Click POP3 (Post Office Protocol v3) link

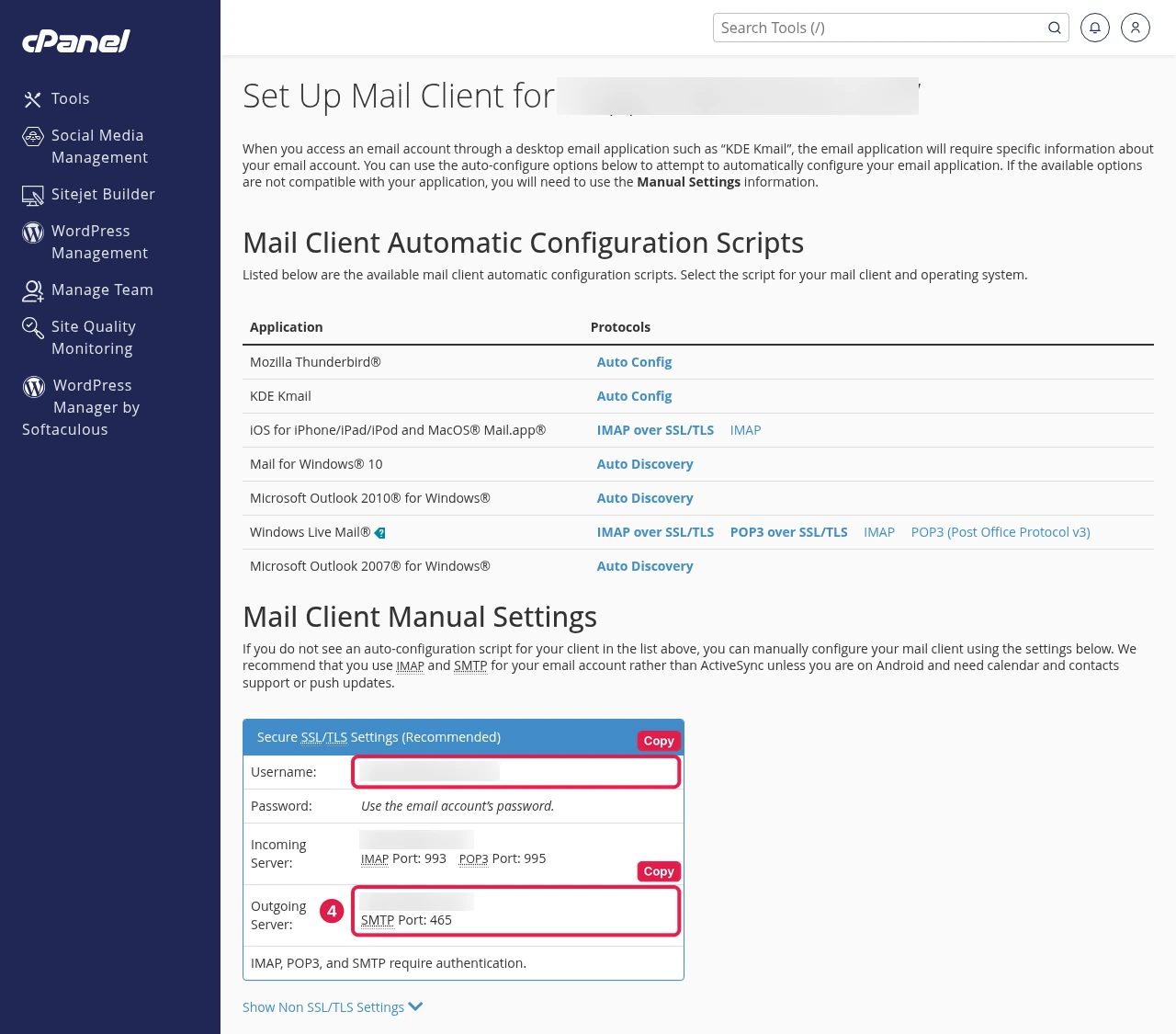pyautogui.click(x=1001, y=532)
